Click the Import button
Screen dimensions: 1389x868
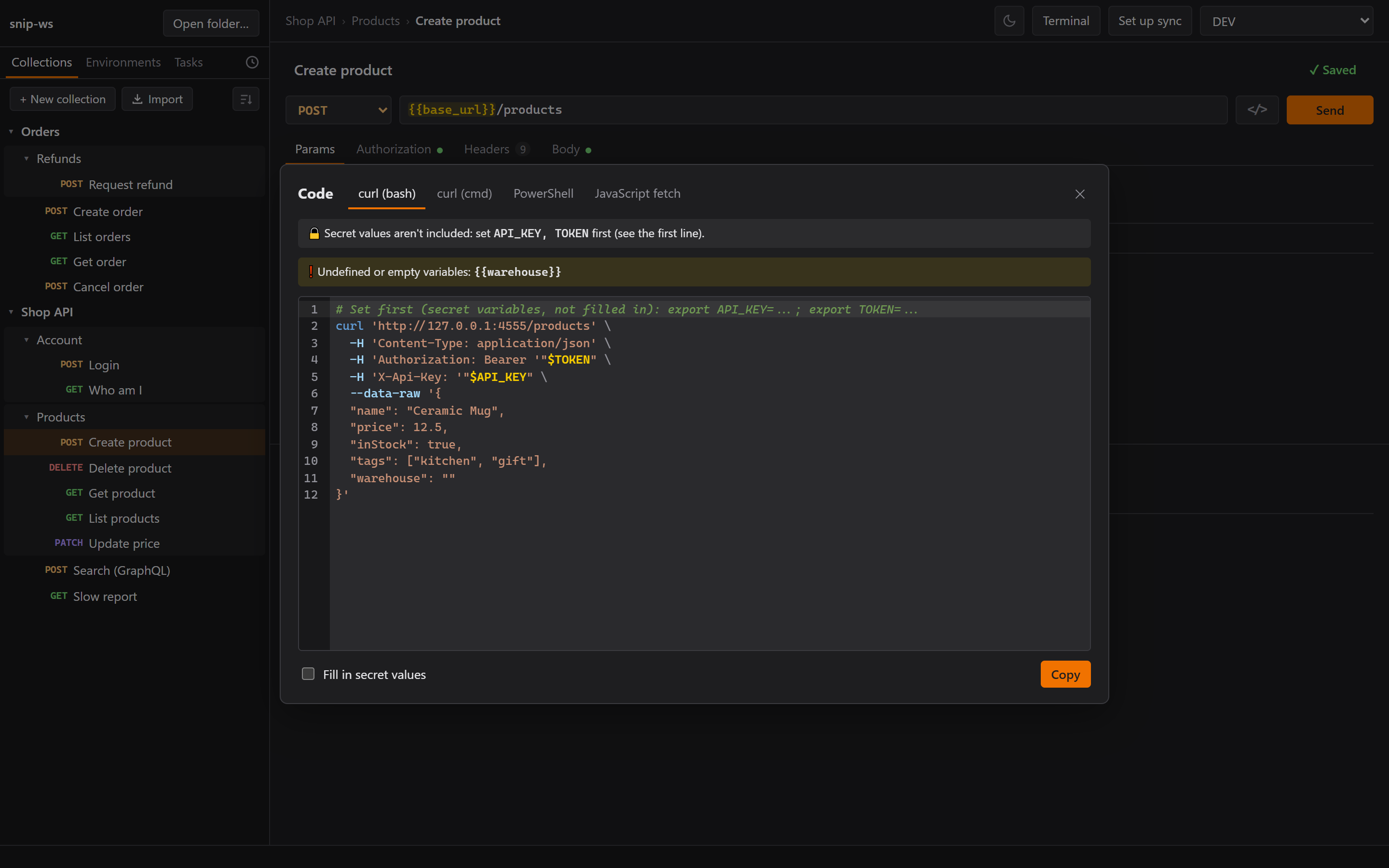click(x=157, y=99)
